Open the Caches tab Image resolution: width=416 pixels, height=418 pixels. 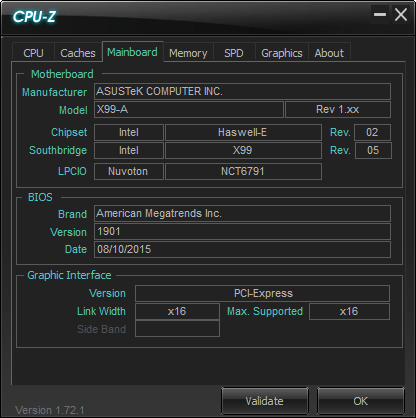tap(78, 52)
